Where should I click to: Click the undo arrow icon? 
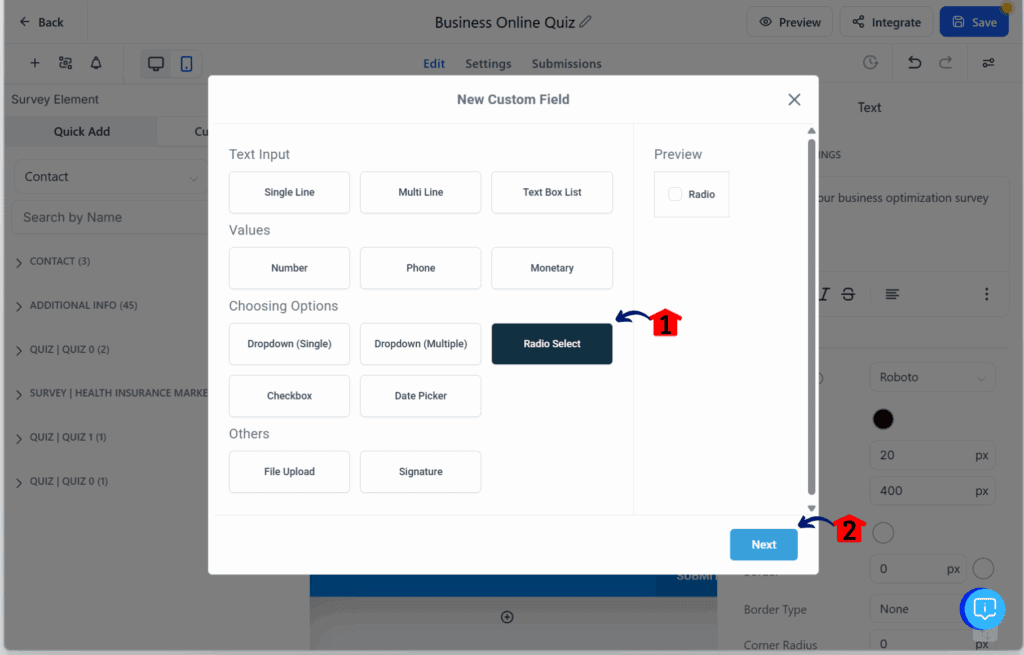coord(914,63)
